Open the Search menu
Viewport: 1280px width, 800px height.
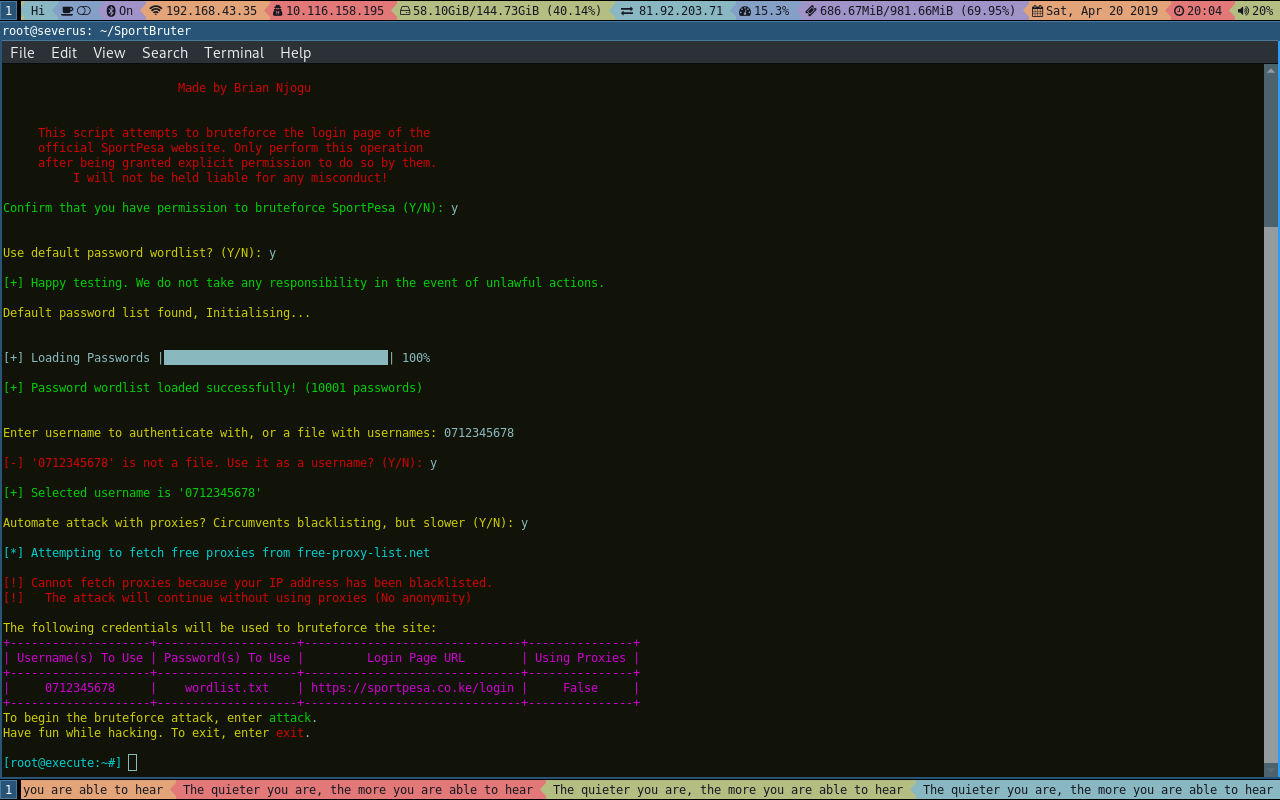tap(165, 53)
